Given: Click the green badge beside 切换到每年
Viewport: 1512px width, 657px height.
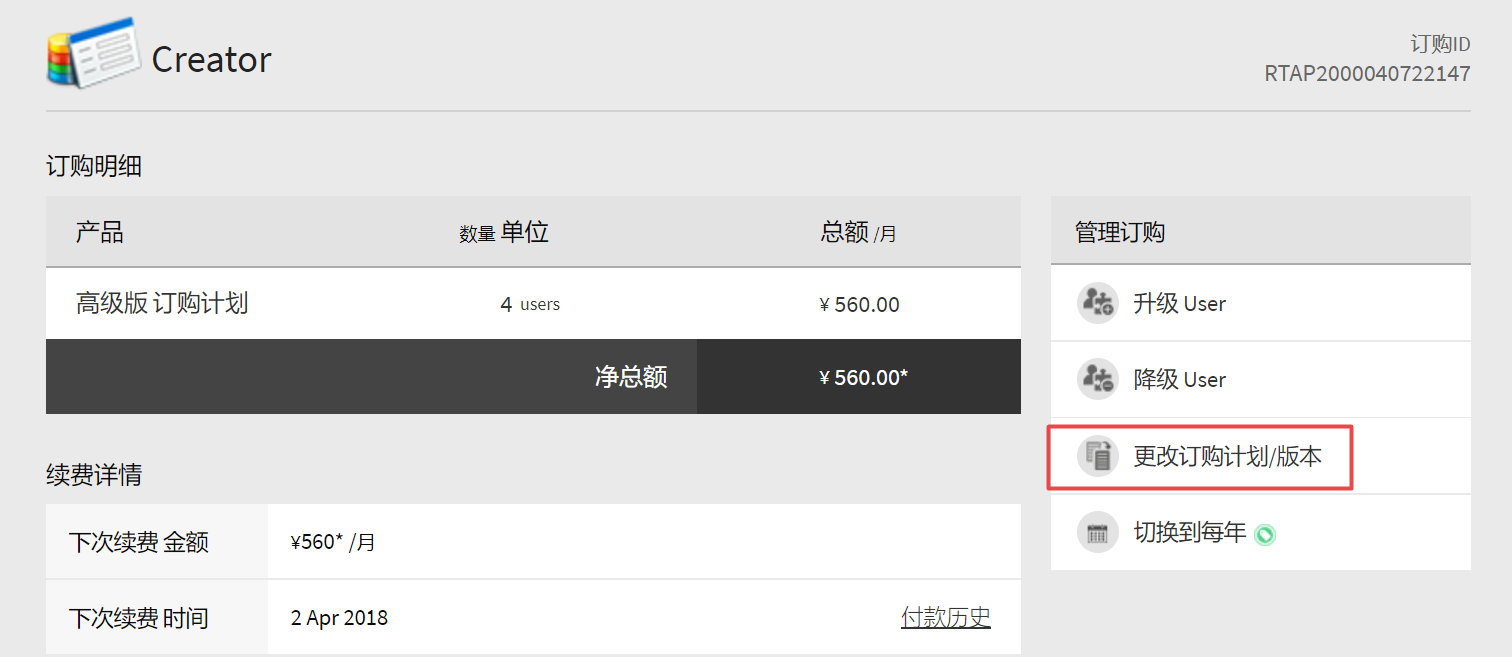Looking at the screenshot, I should click(x=1265, y=535).
